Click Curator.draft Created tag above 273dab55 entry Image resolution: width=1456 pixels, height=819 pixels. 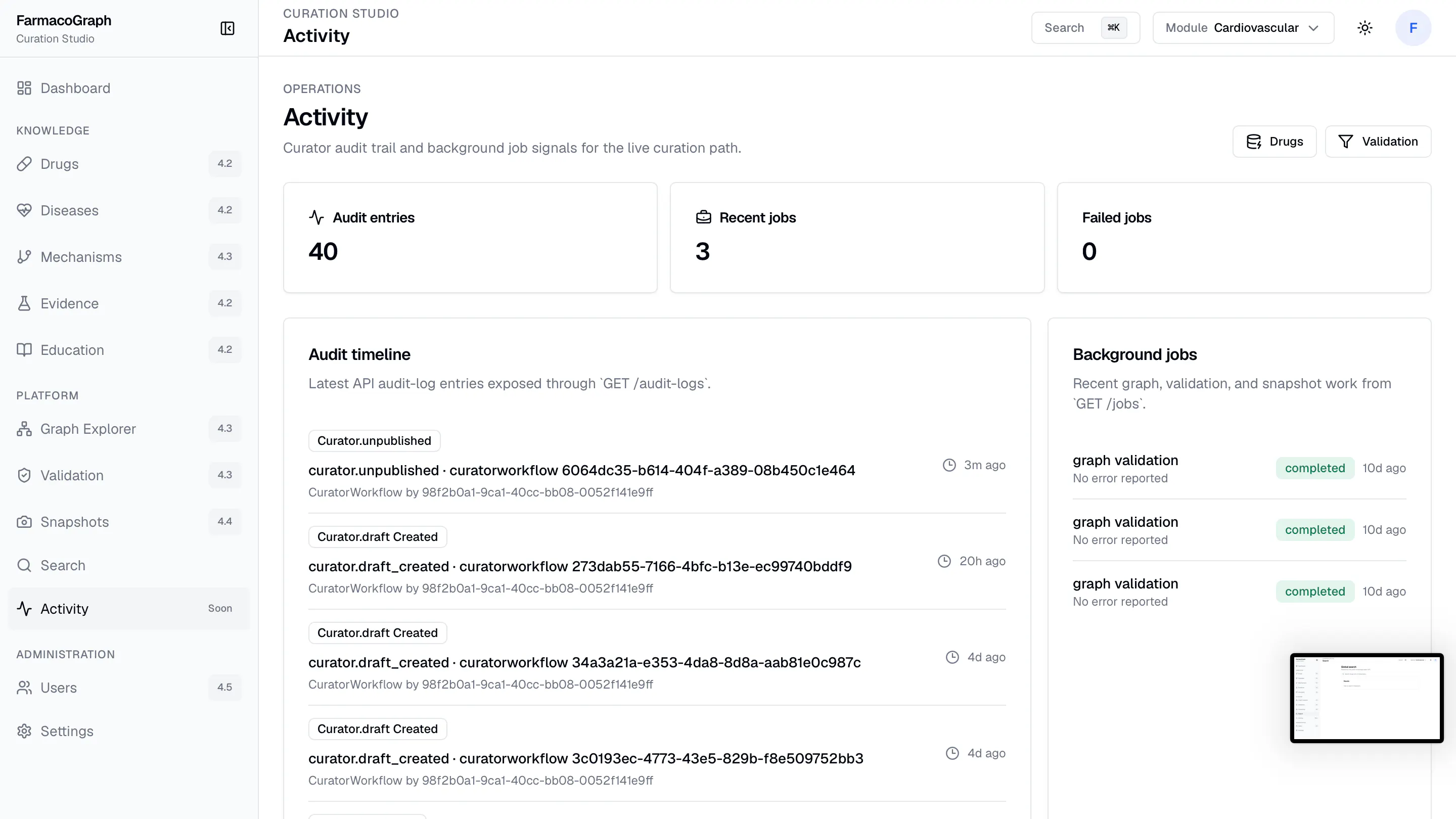tap(378, 537)
